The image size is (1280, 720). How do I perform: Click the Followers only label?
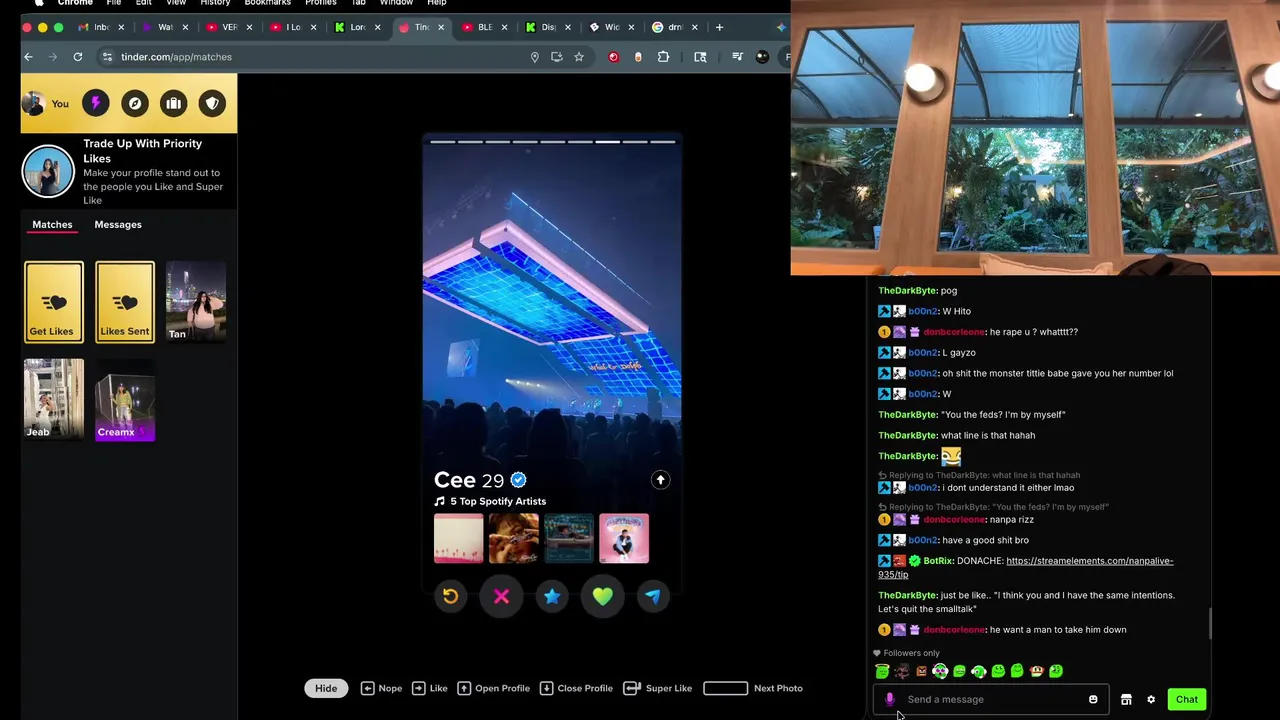(911, 653)
